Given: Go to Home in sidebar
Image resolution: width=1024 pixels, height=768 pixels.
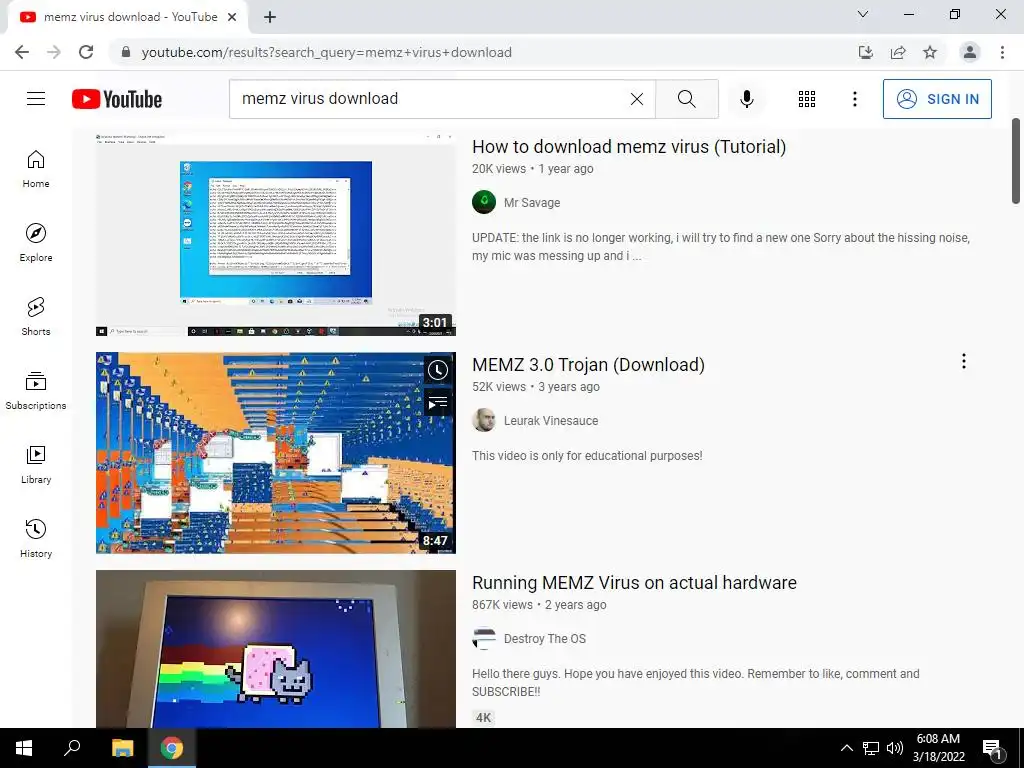Looking at the screenshot, I should pyautogui.click(x=36, y=169).
